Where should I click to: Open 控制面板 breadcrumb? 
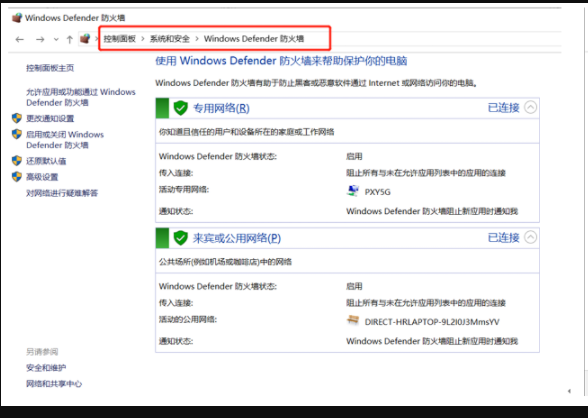120,39
